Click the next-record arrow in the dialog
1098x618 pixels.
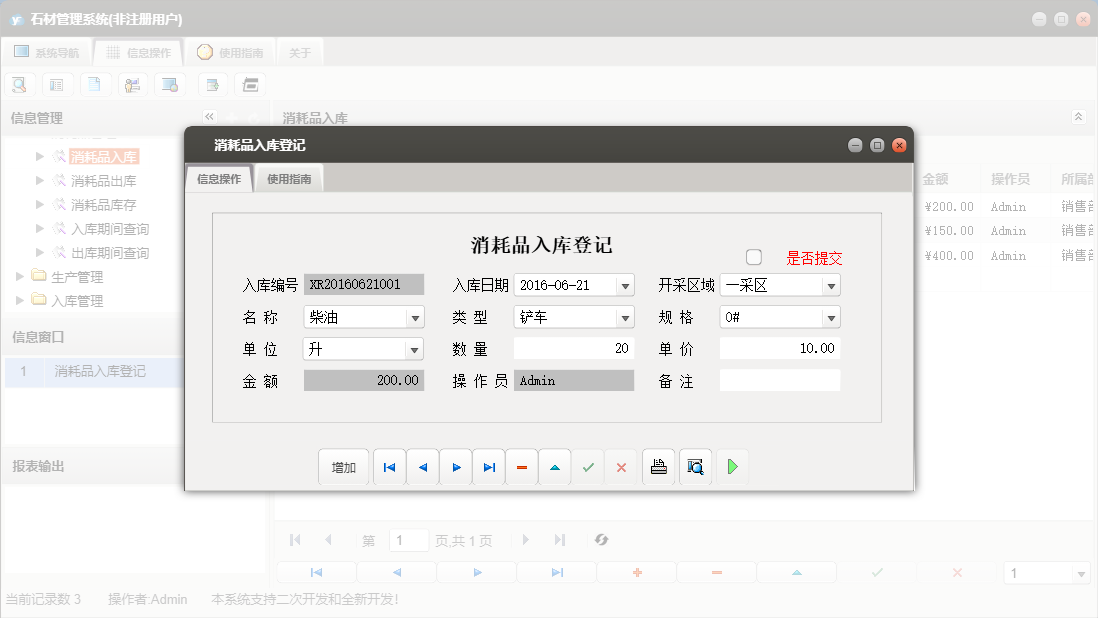pyautogui.click(x=456, y=467)
